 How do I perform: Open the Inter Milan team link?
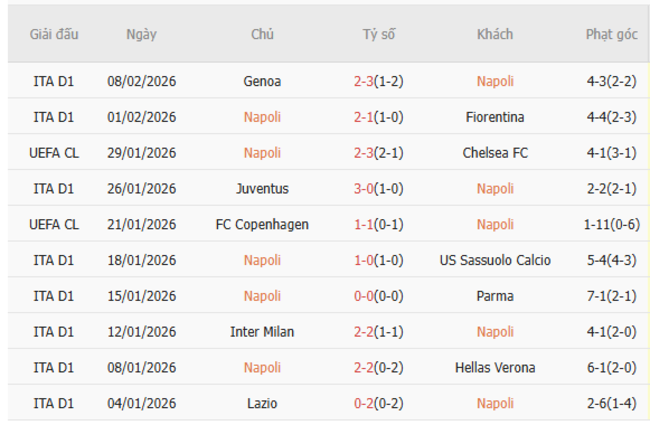(262, 332)
